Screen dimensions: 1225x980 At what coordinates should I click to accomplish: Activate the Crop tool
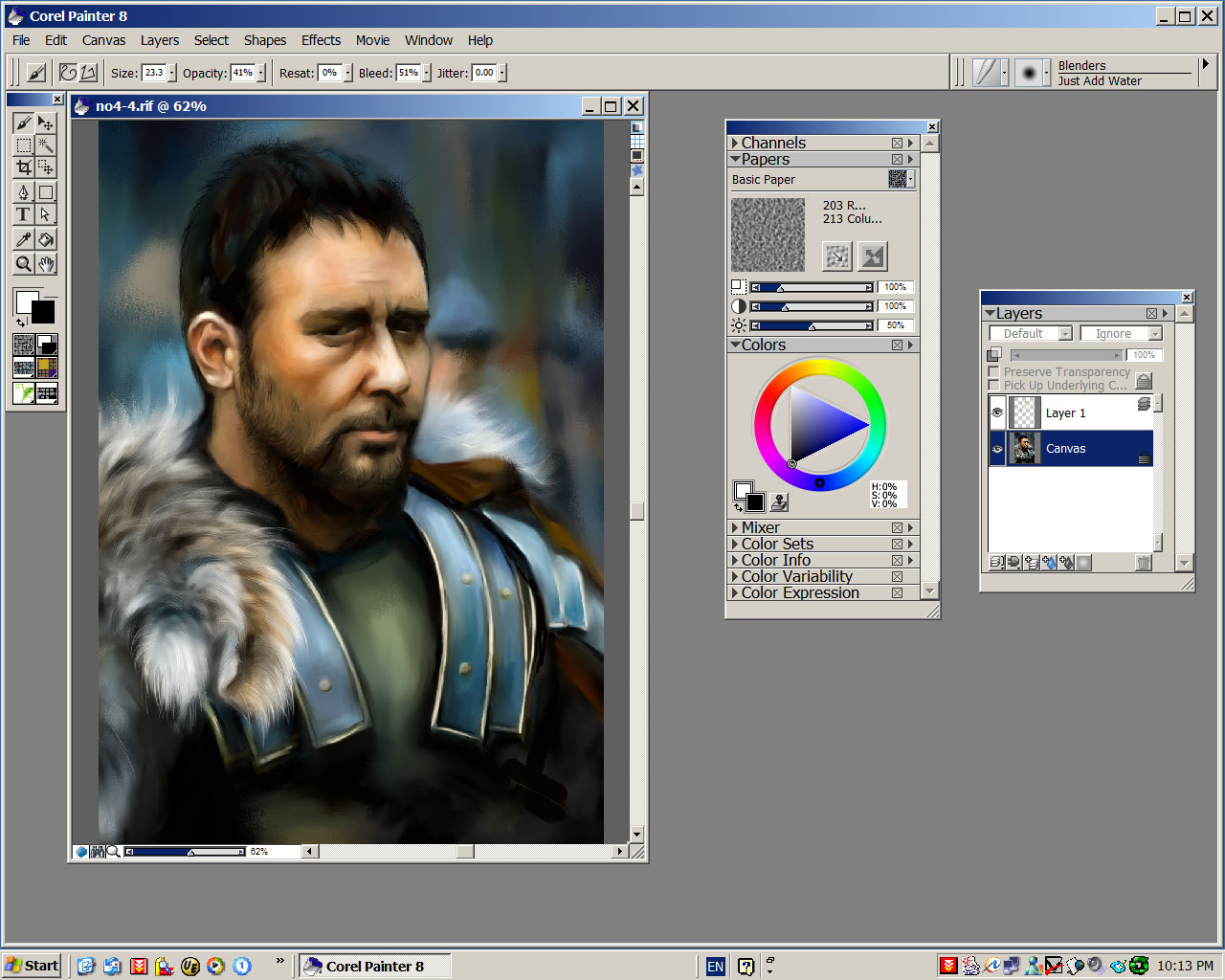tap(24, 167)
